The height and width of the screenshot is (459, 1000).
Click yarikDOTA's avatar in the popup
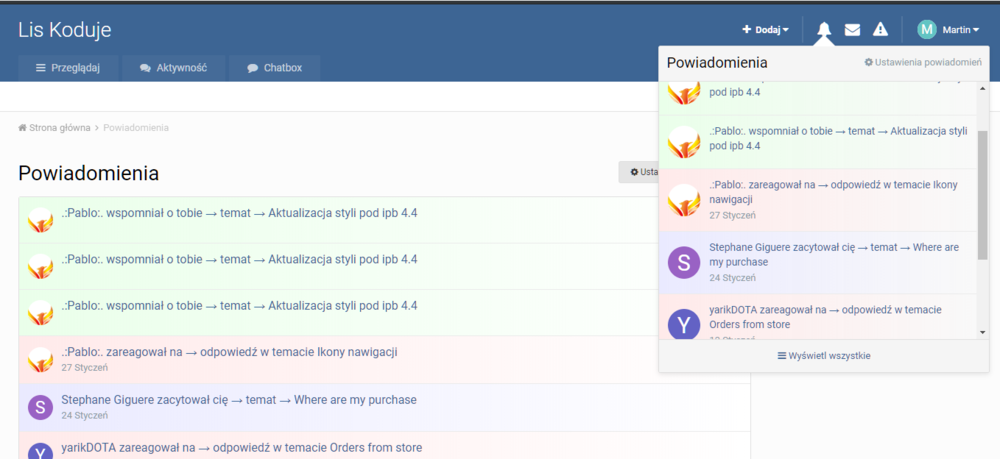pos(684,323)
